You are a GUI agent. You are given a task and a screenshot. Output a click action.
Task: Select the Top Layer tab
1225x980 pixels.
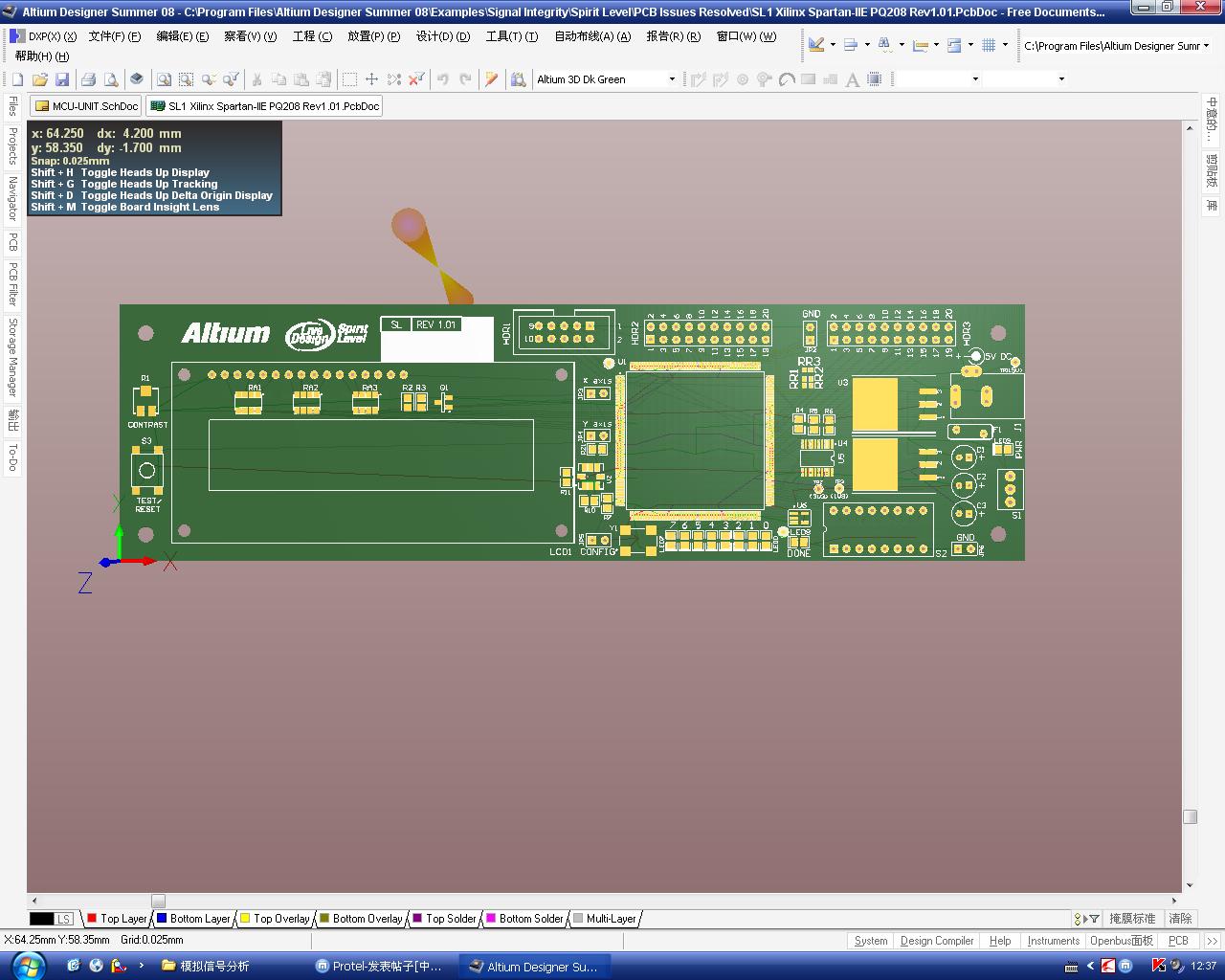tap(117, 919)
